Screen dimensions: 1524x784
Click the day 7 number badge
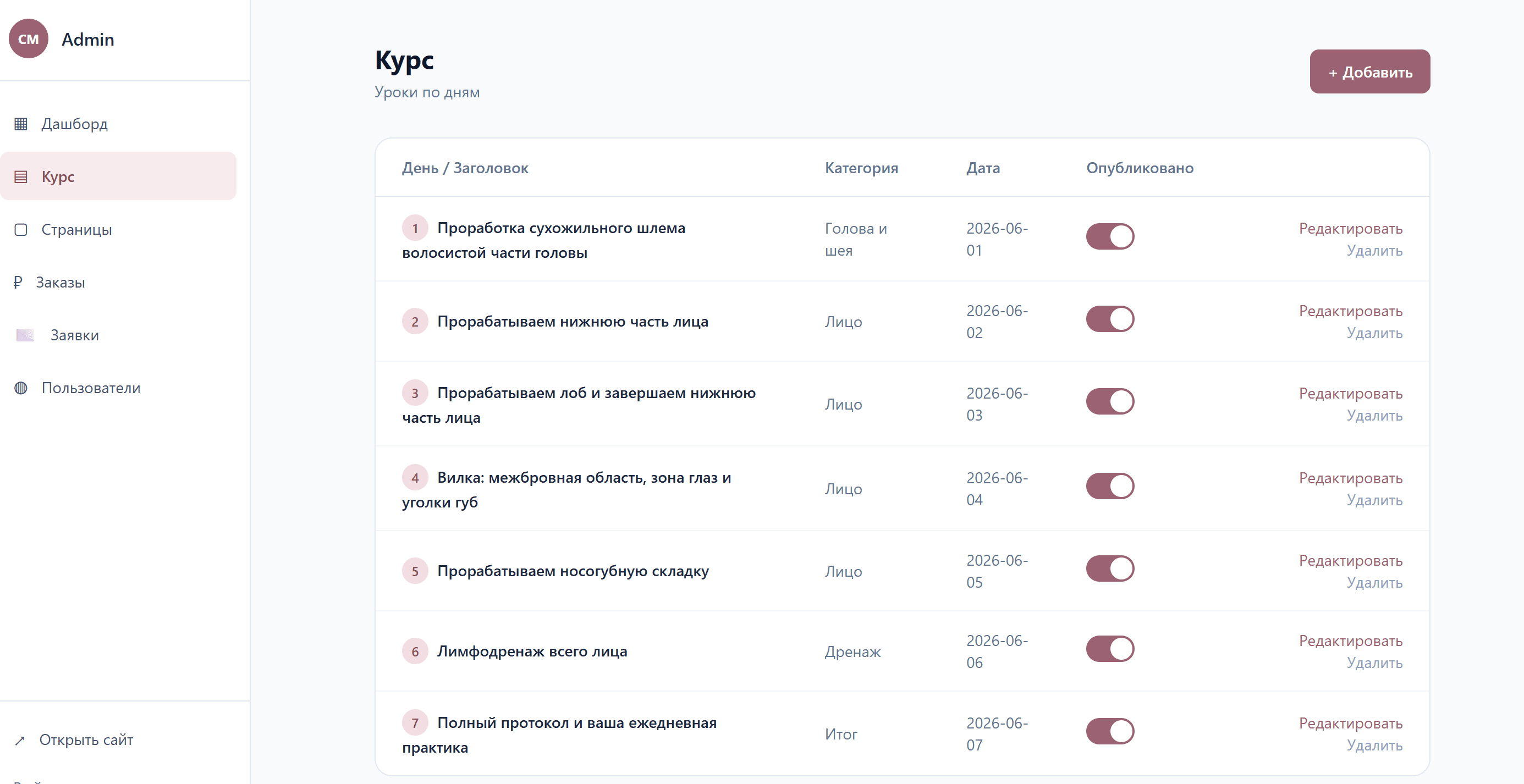[x=415, y=723]
